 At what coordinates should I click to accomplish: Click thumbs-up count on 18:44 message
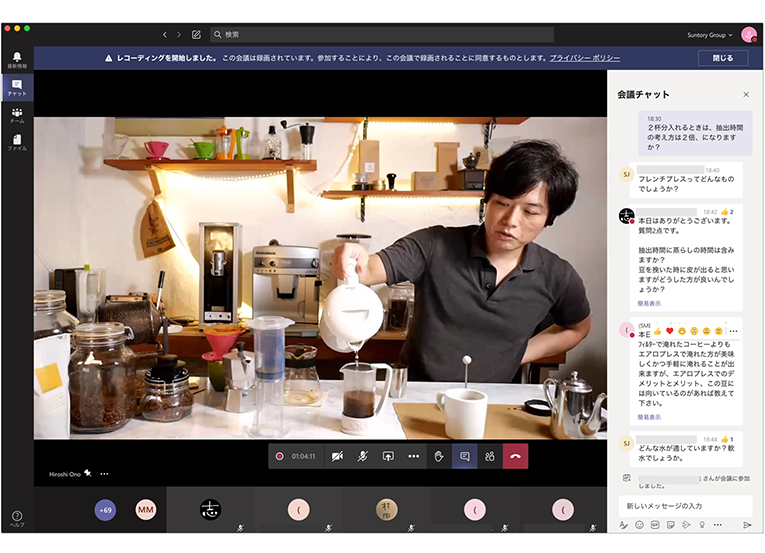[727, 439]
